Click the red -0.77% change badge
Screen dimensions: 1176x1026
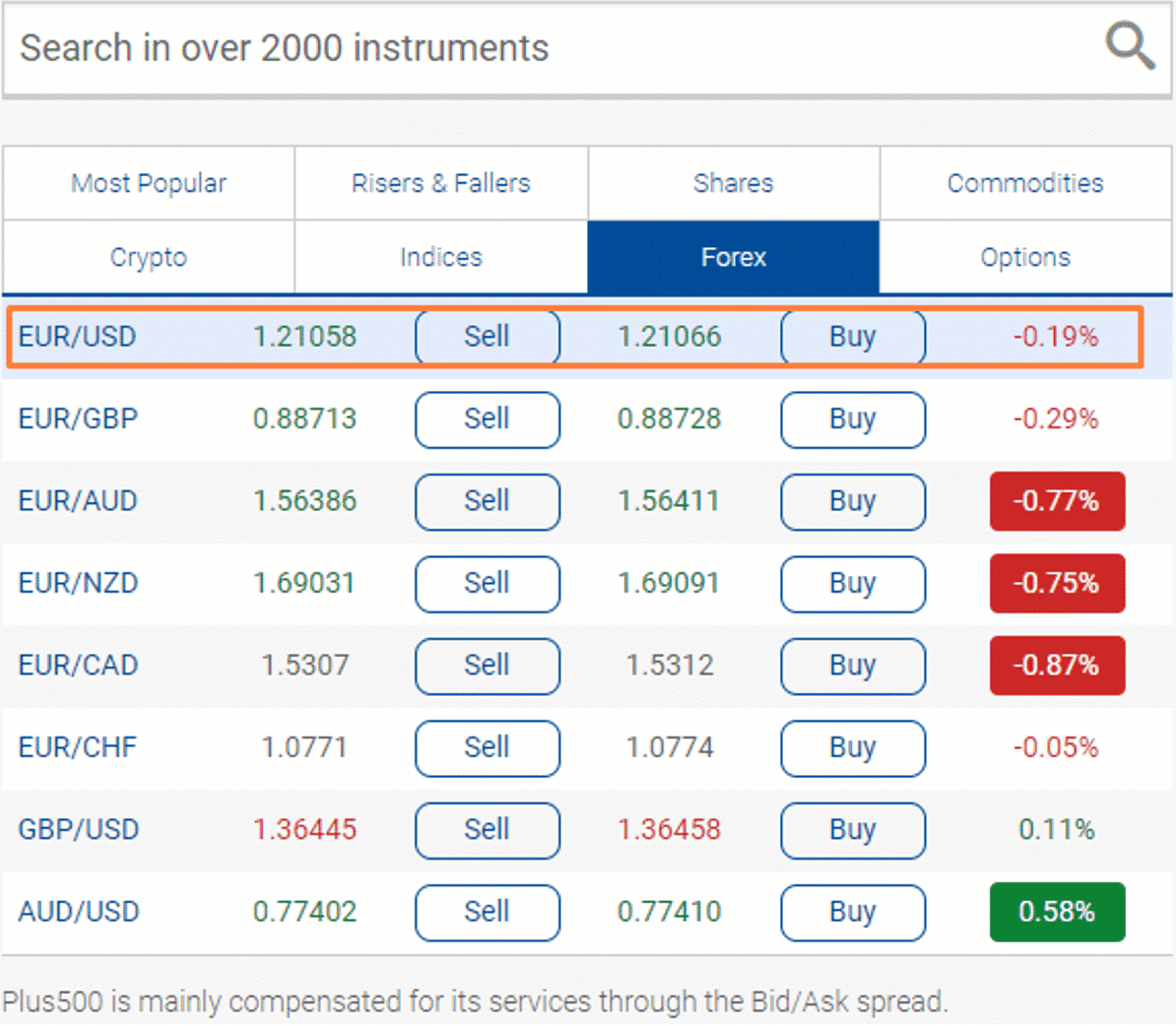point(1058,501)
